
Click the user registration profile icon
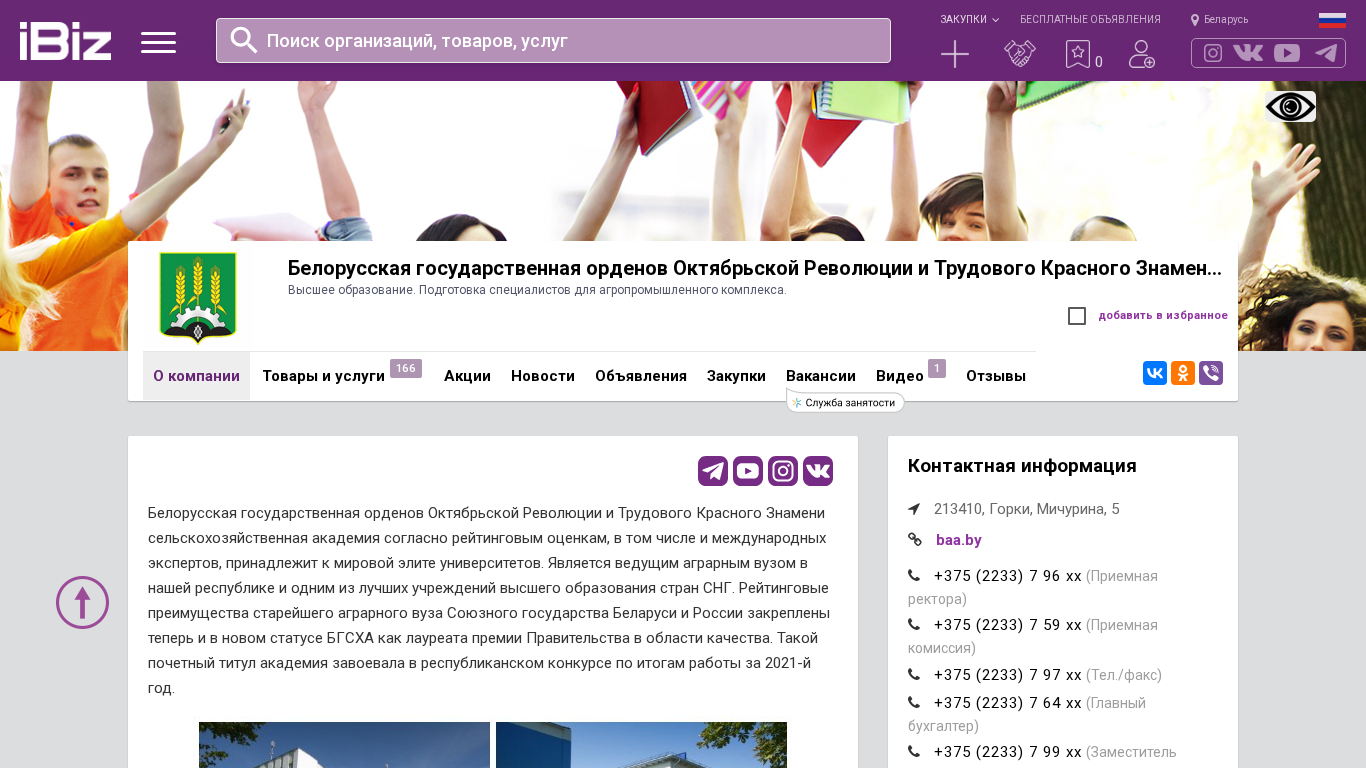coord(1142,54)
